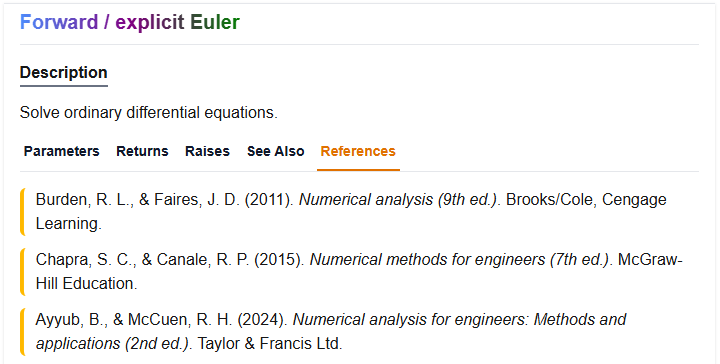Click the Numerical analysis (9th ed.) title
Viewport: 720px width, 364px height.
click(x=399, y=200)
